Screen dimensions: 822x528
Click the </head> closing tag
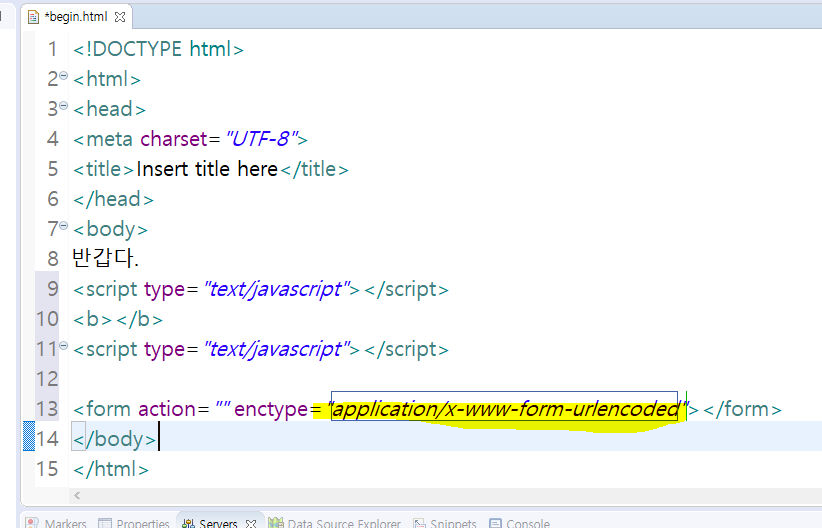(x=113, y=199)
